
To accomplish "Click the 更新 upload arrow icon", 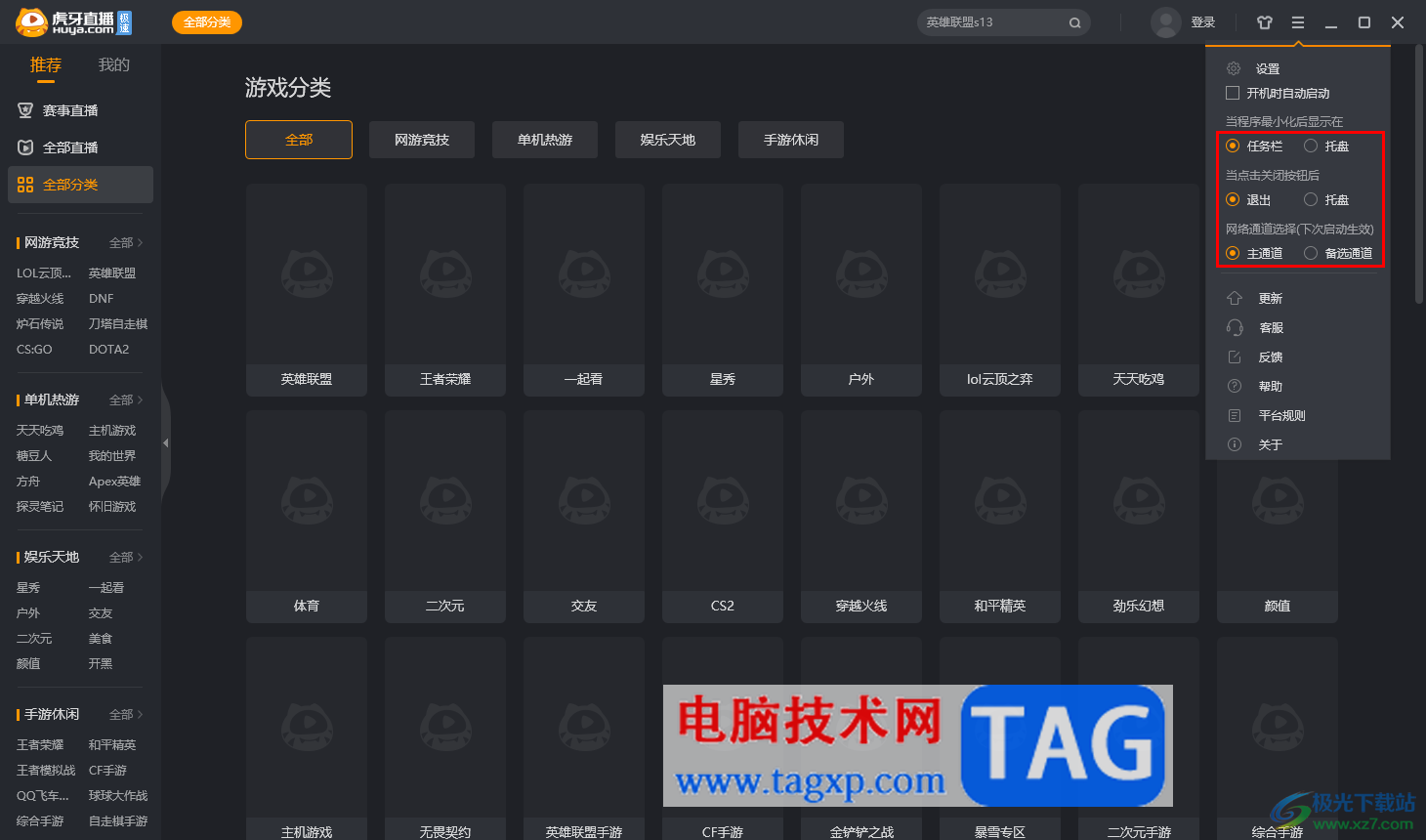I will click(x=1235, y=298).
